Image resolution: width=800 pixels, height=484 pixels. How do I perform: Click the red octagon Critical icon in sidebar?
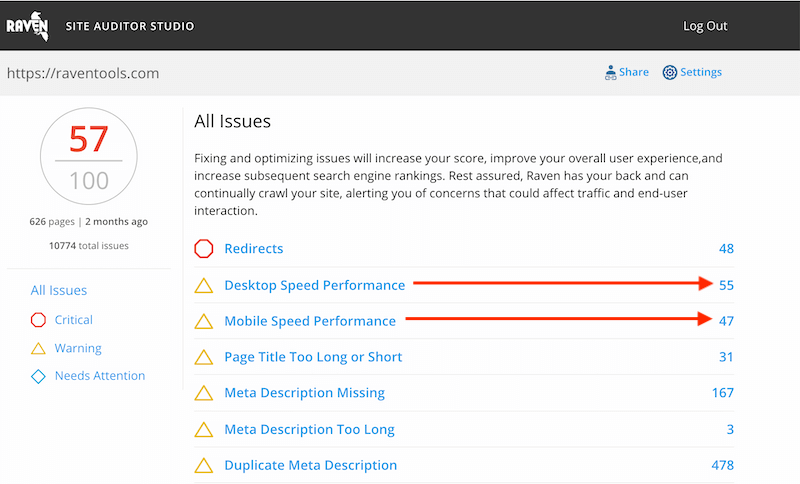point(39,320)
